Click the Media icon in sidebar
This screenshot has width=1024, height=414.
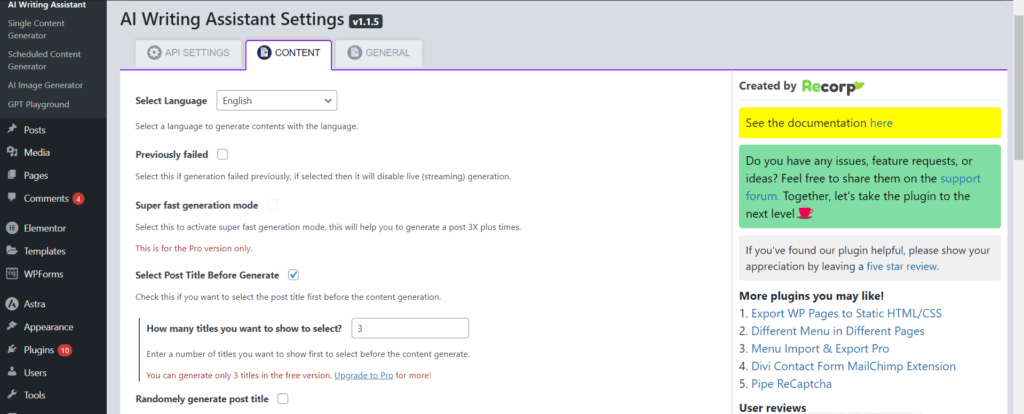click(x=12, y=152)
